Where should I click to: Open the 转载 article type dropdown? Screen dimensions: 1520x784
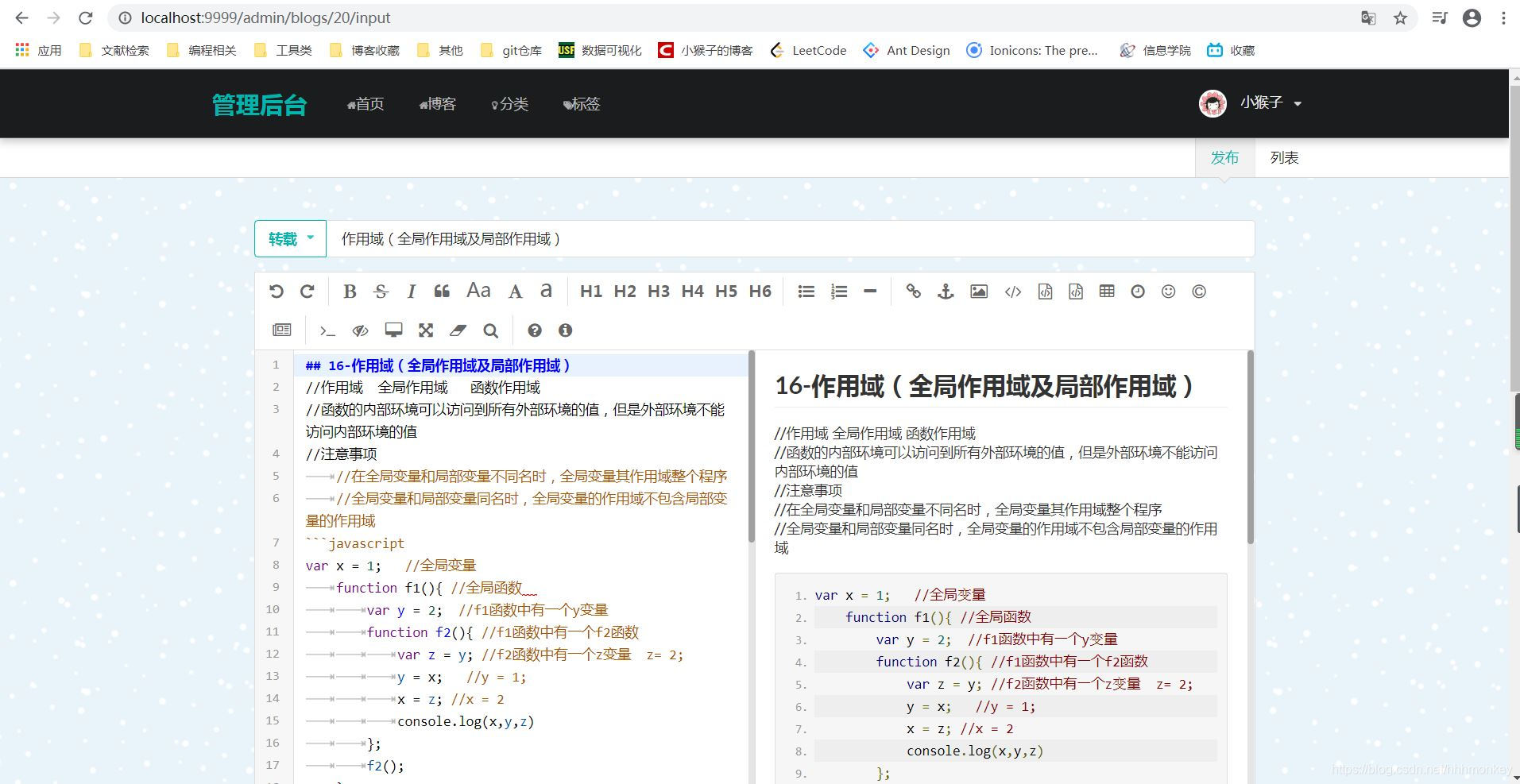pyautogui.click(x=289, y=238)
